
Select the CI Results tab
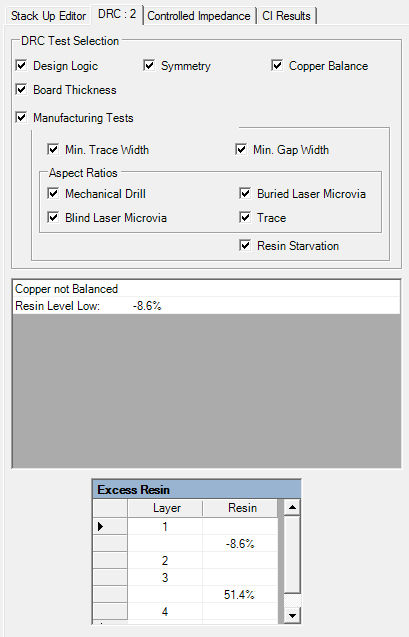[286, 16]
